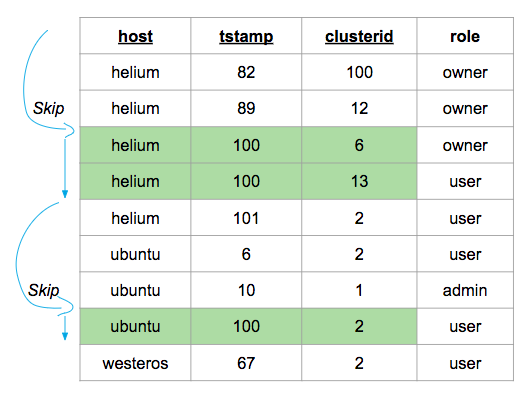
Task: Click the tstamp cell with value 82
Action: [x=246, y=72]
